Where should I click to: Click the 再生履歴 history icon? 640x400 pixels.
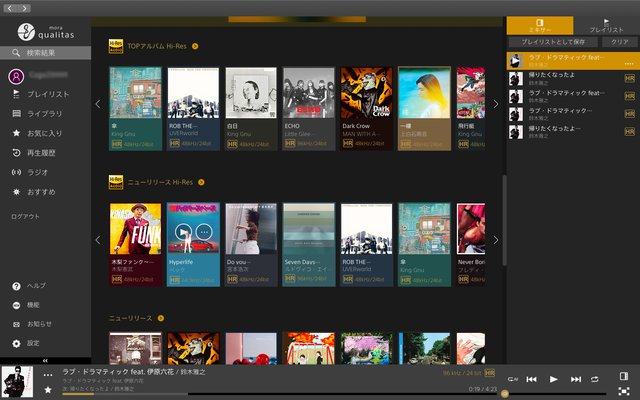click(16, 153)
